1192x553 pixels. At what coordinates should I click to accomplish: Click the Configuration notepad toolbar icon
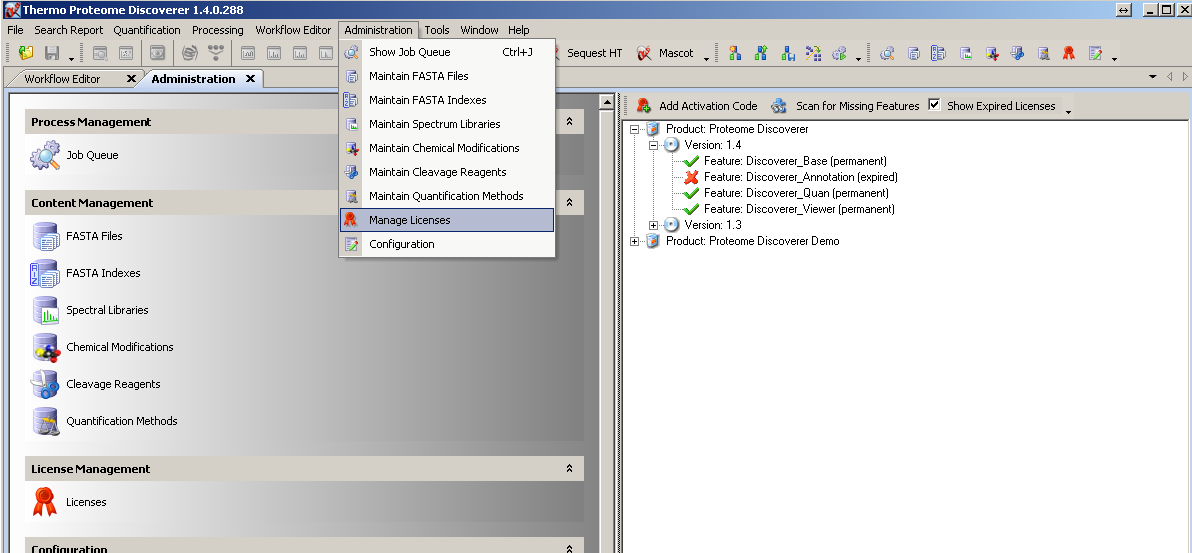point(1095,53)
